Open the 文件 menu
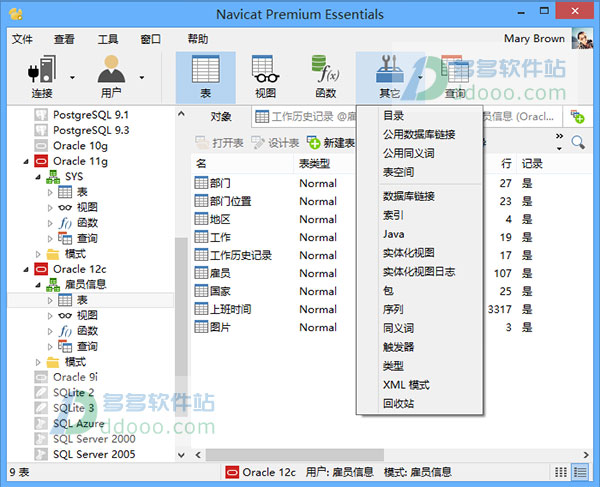The height and width of the screenshot is (487, 600). pos(22,39)
